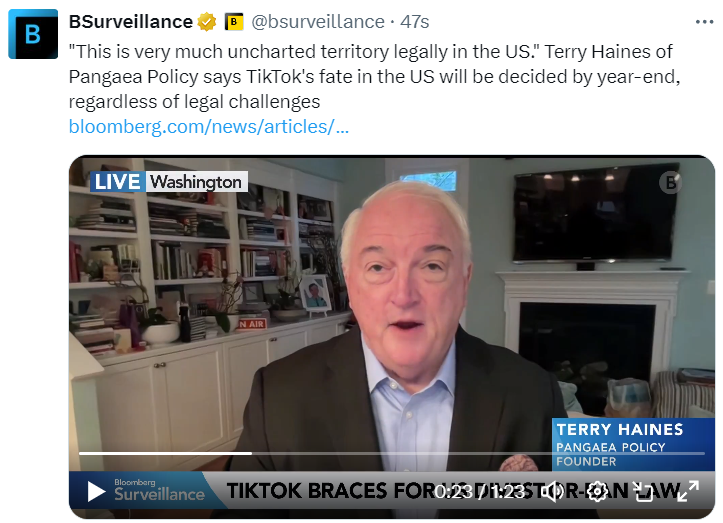Seek on the video progress bar
The width and height of the screenshot is (723, 523).
[391, 454]
